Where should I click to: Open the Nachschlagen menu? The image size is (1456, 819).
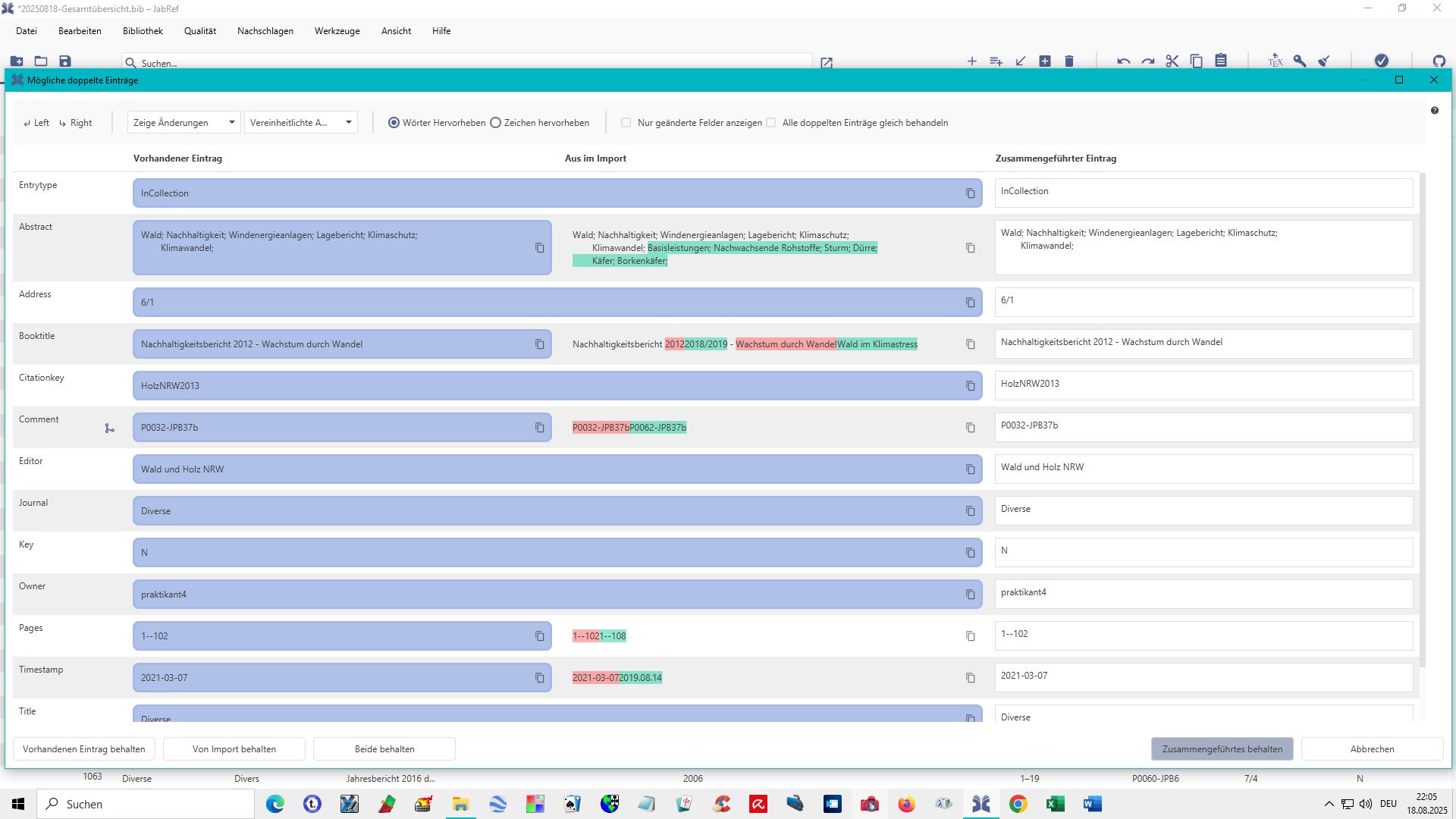pyautogui.click(x=265, y=31)
